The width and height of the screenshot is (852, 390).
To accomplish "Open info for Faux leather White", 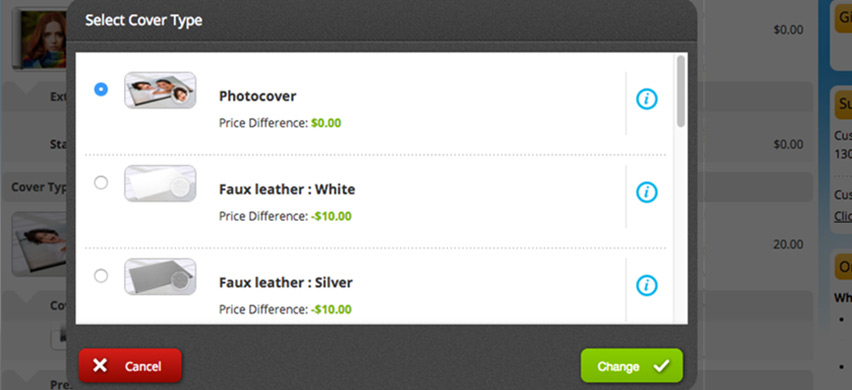I will [647, 192].
